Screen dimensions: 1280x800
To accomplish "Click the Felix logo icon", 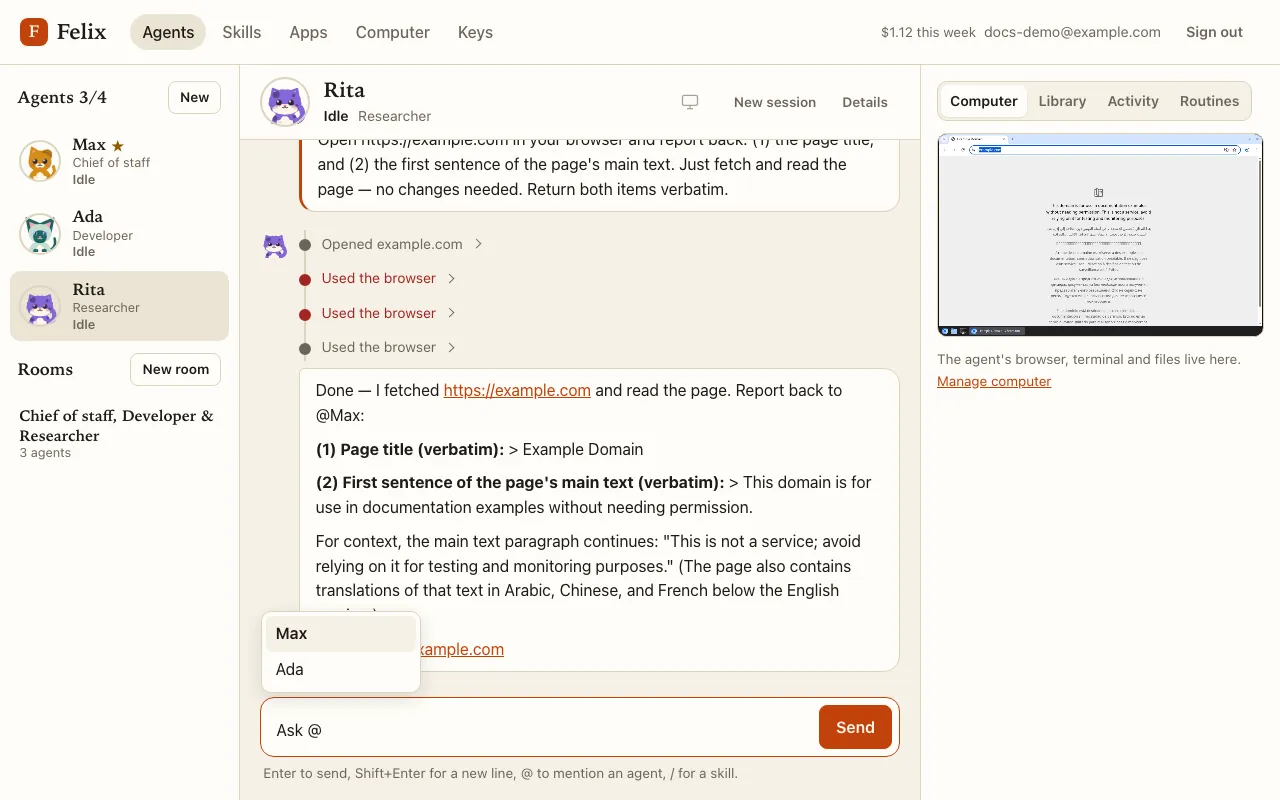I will point(34,32).
